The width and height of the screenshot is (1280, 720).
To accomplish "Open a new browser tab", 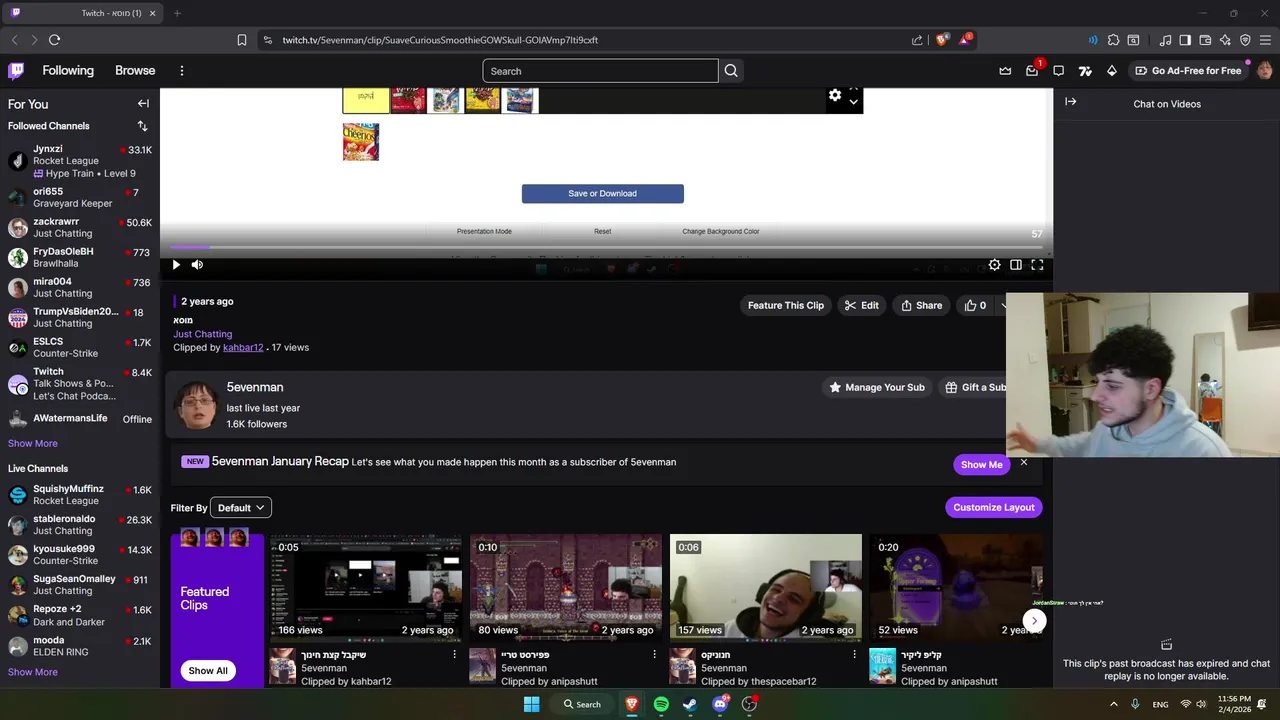I will point(177,13).
